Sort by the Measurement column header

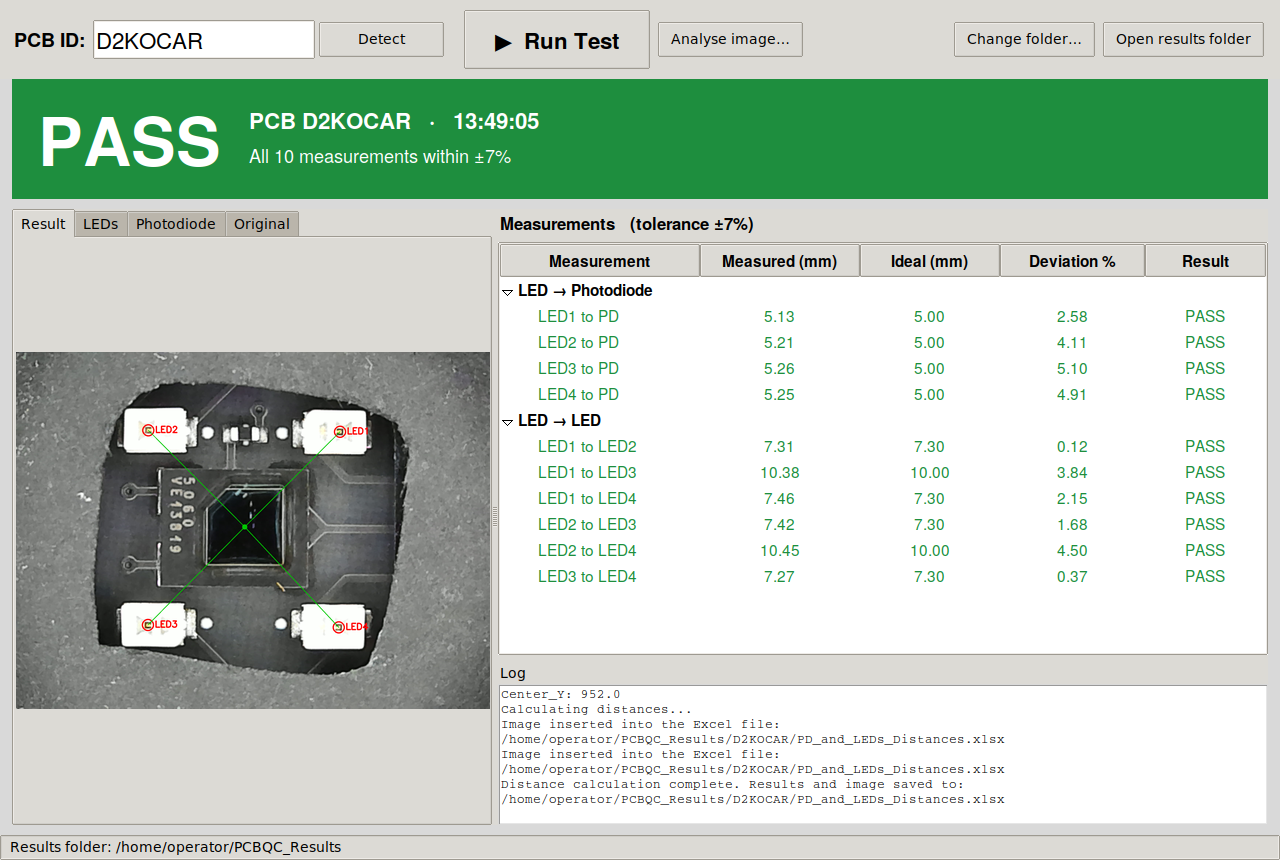point(600,261)
